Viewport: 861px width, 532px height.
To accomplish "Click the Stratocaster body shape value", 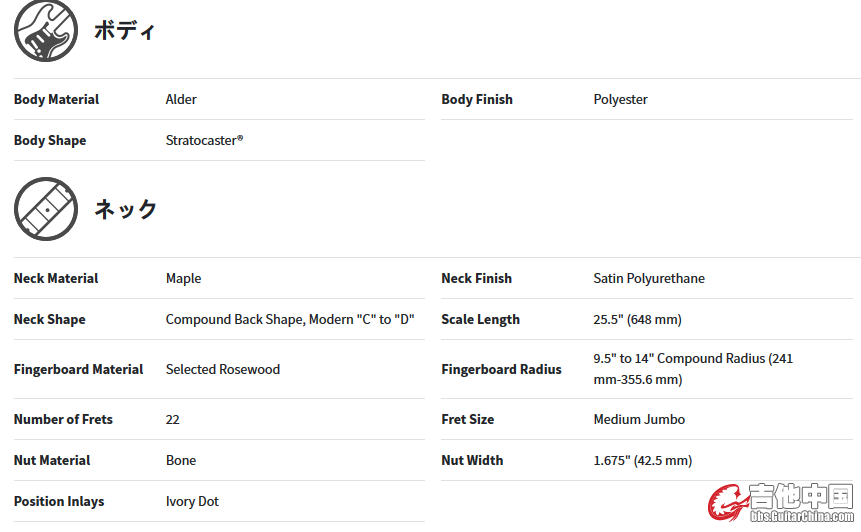I will pos(204,140).
